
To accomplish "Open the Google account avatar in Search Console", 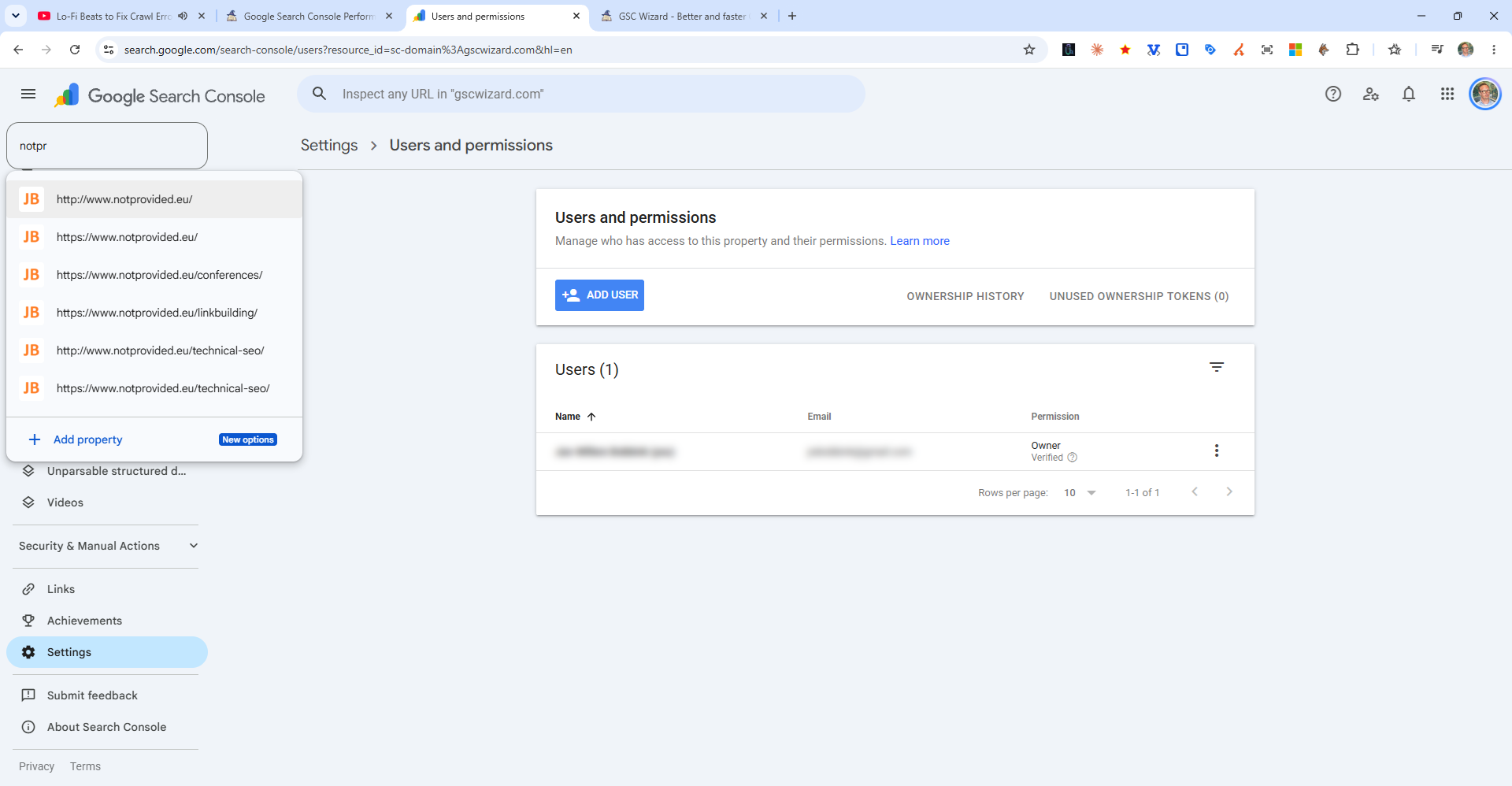I will point(1485,95).
